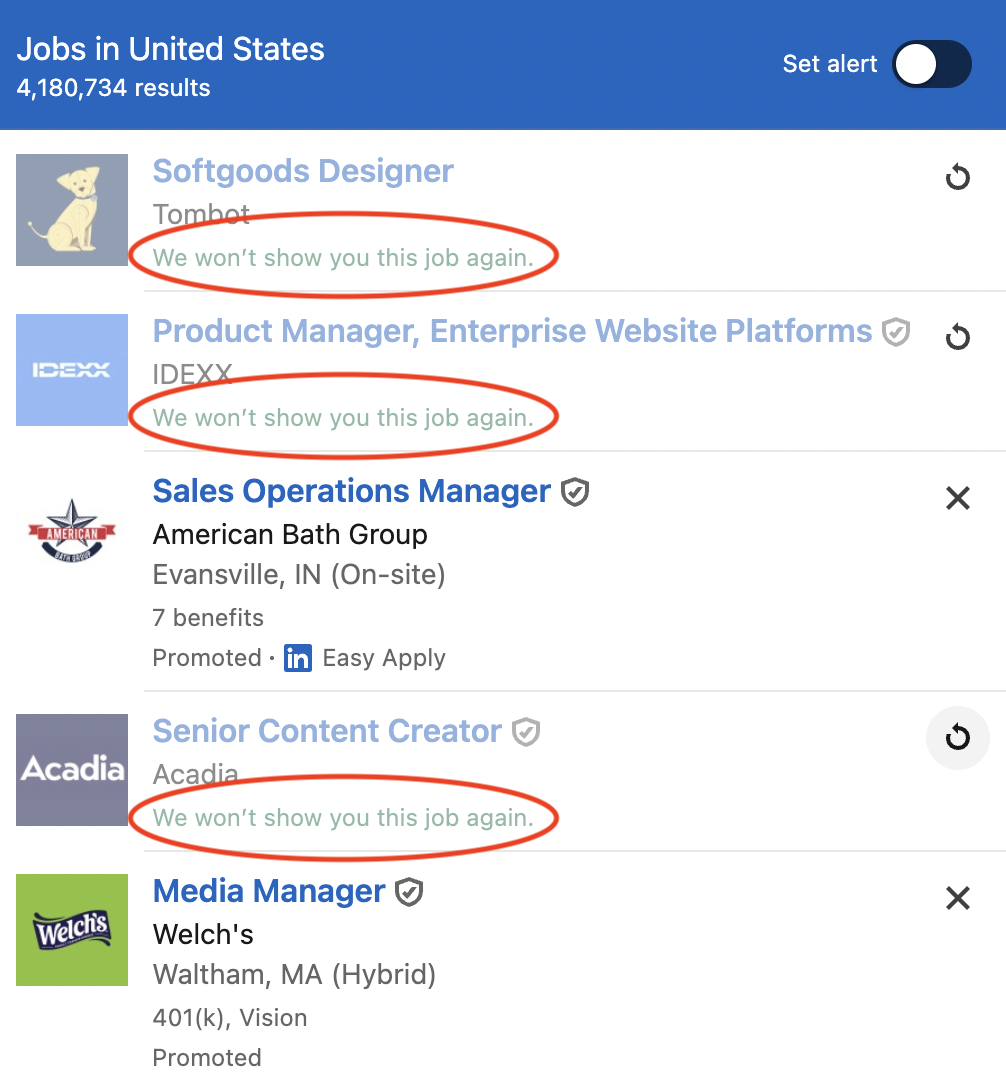Image resolution: width=1006 pixels, height=1090 pixels.
Task: Click verification badge on Senior Content Creator
Action: click(x=527, y=731)
